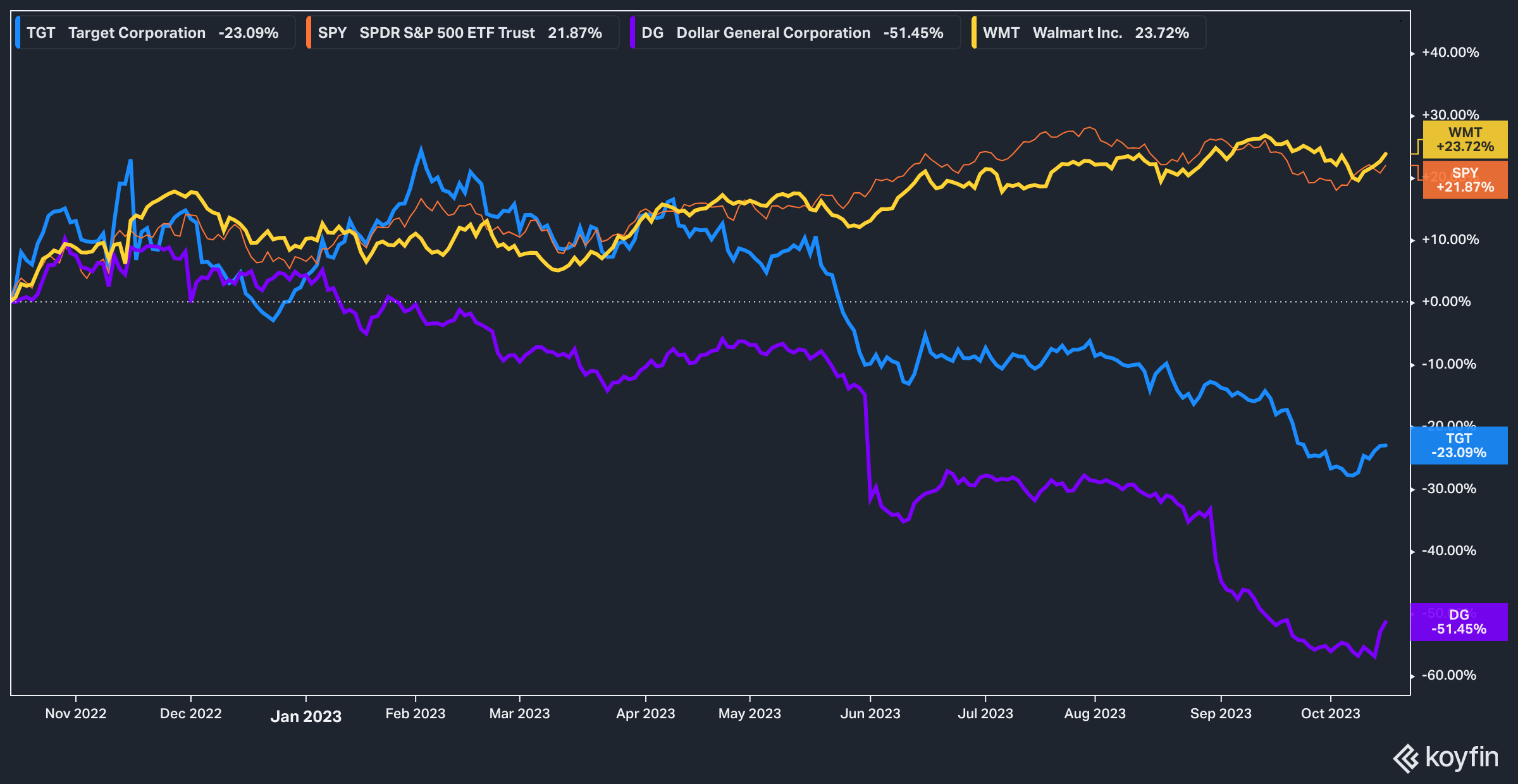This screenshot has width=1518, height=784.
Task: Click the SPY SPDR S&P 500 ETF legend entry
Action: pos(462,33)
